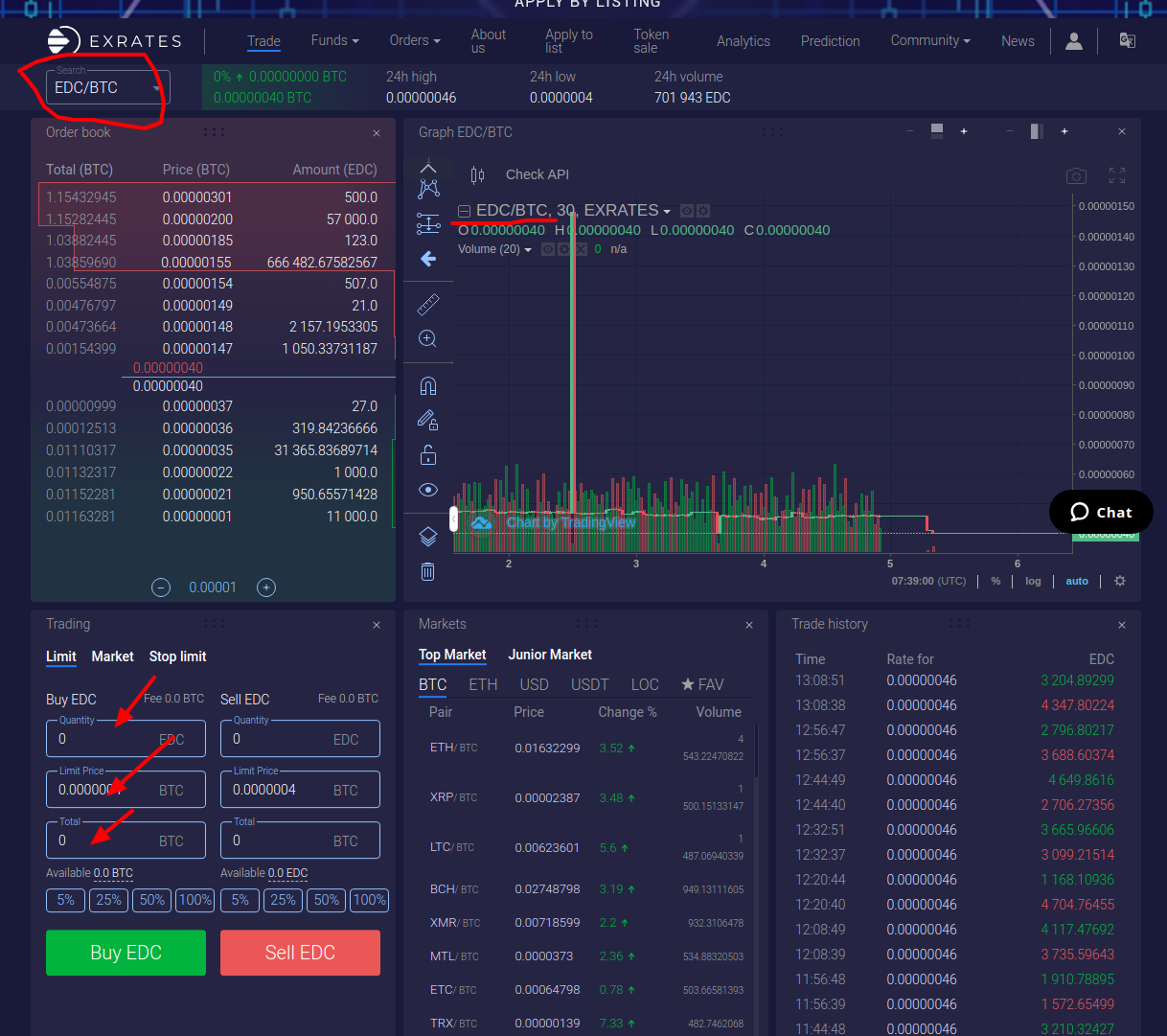Click the Buy EDC Quantity field
The image size is (1167, 1036).
pyautogui.click(x=126, y=739)
